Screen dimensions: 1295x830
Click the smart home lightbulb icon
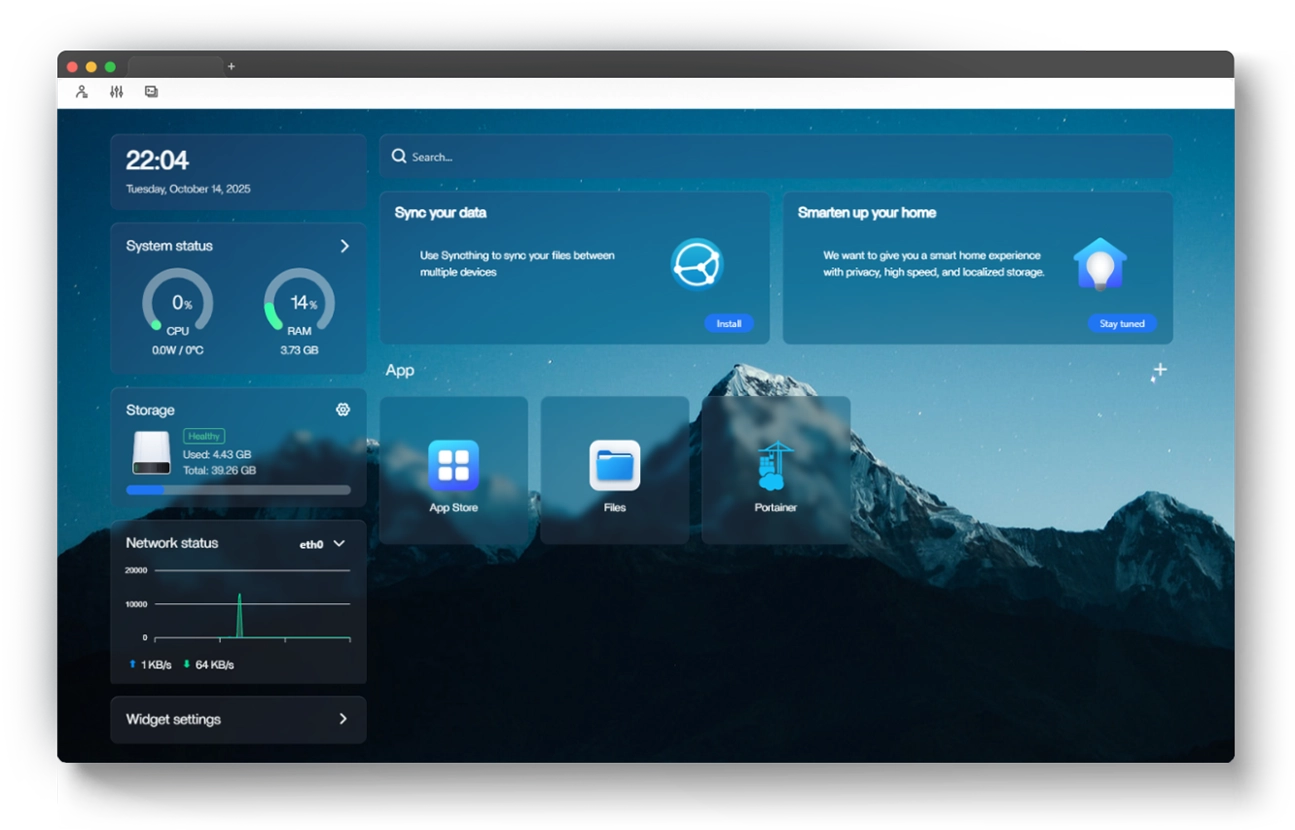tap(1100, 264)
